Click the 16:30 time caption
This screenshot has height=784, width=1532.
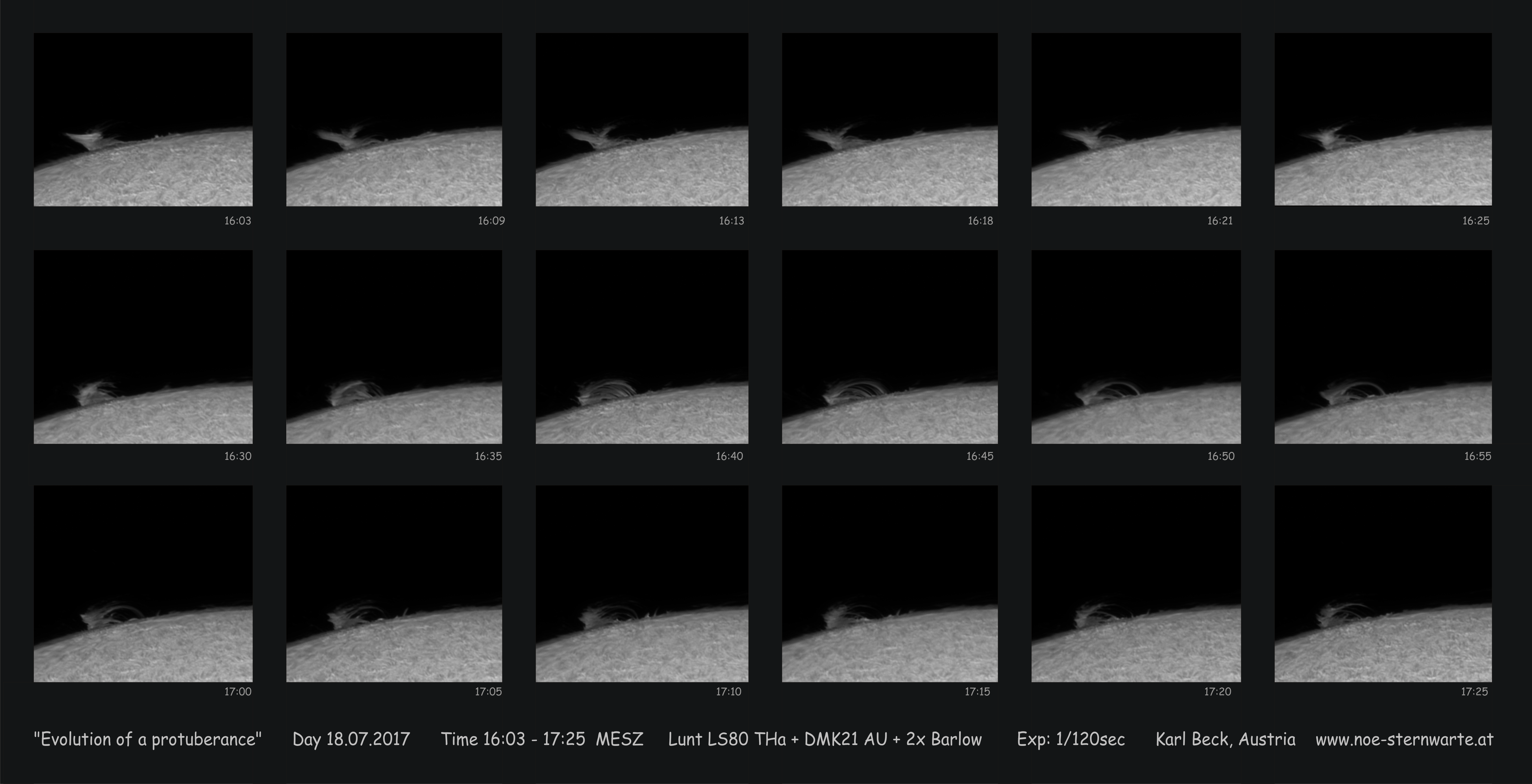(237, 456)
